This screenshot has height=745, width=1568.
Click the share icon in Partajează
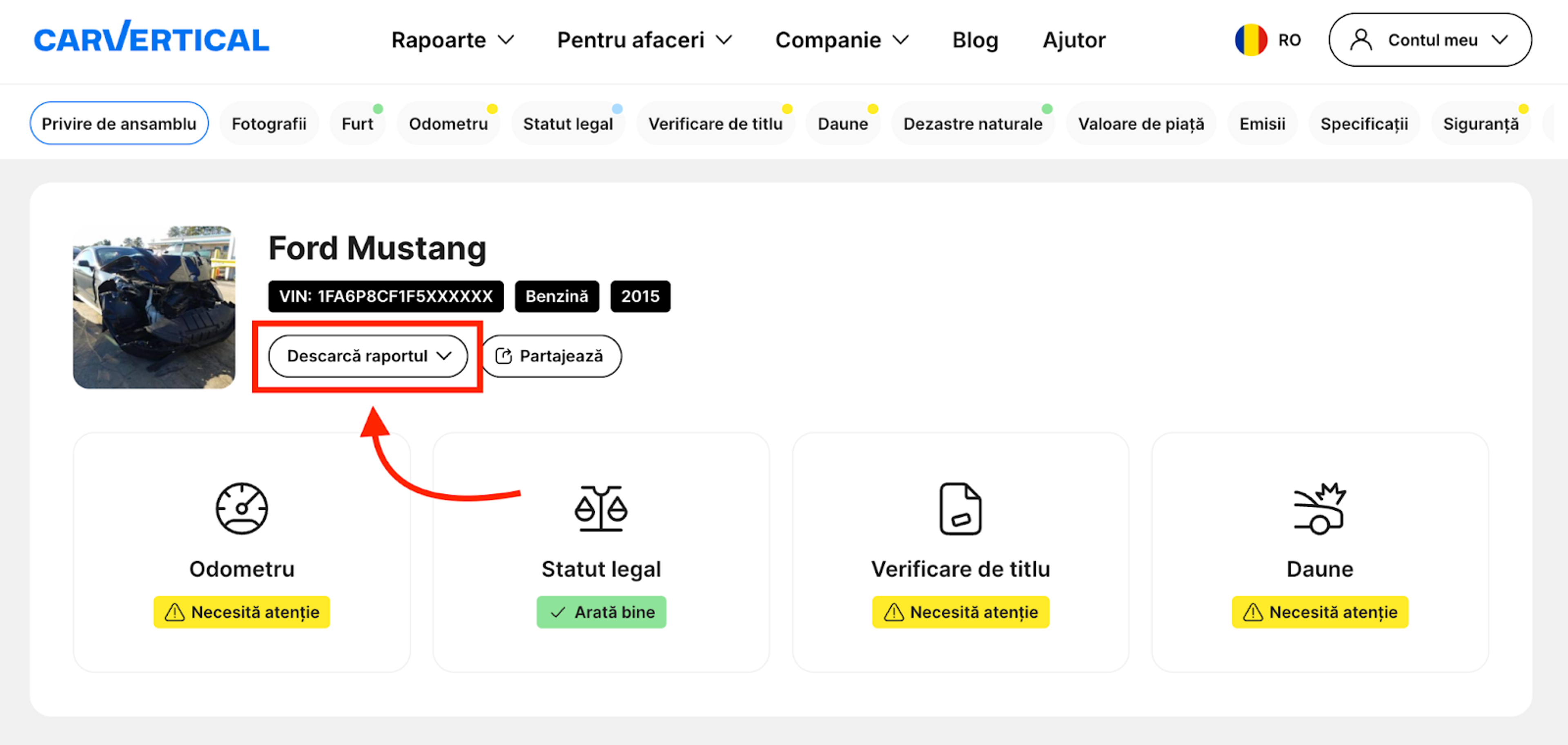coord(503,356)
